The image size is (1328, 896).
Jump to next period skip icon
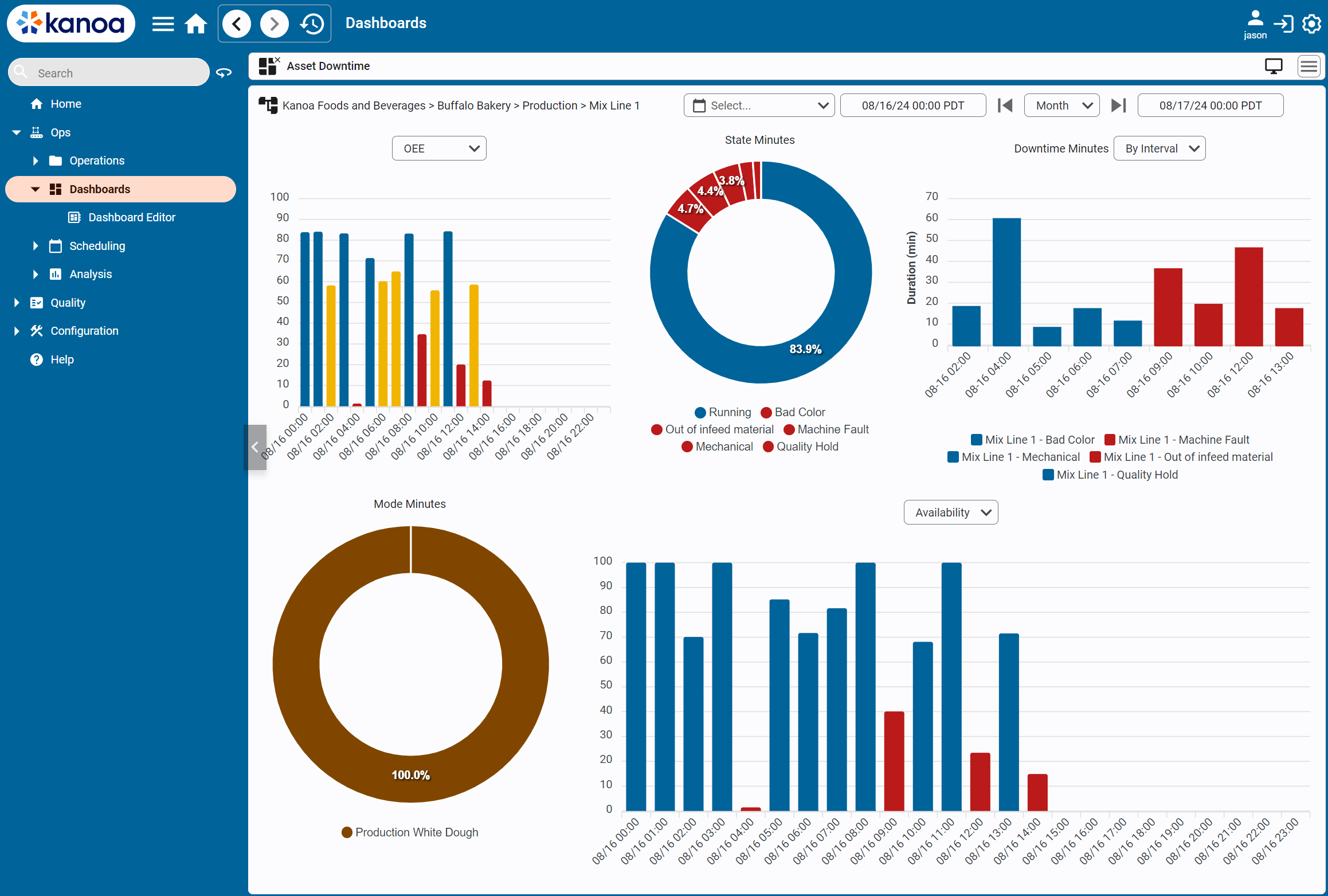(1118, 105)
